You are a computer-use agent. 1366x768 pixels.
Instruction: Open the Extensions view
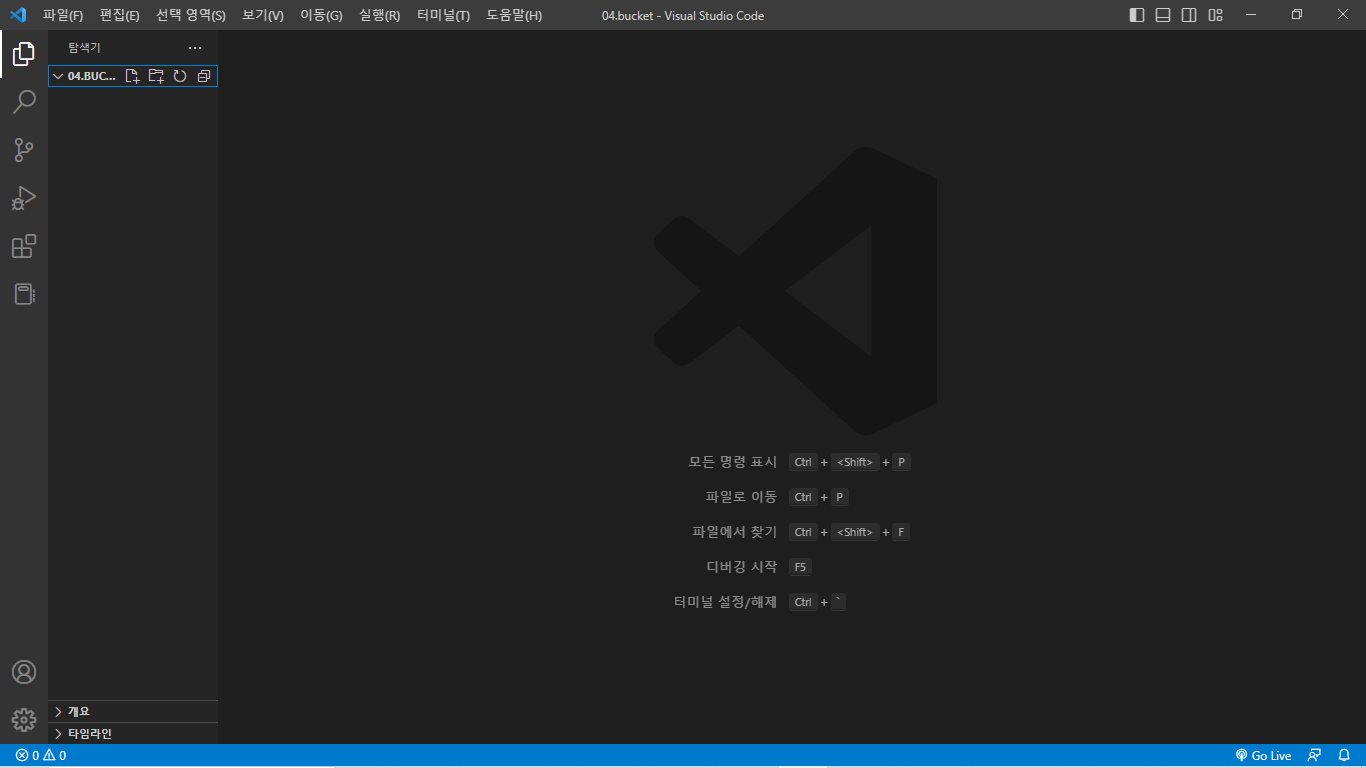24,246
